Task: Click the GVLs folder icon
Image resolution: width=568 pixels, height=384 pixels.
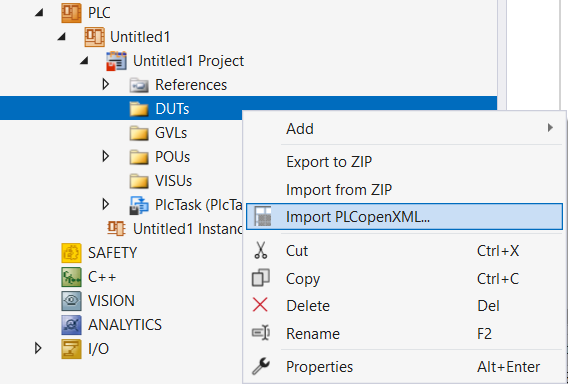Action: [139, 133]
